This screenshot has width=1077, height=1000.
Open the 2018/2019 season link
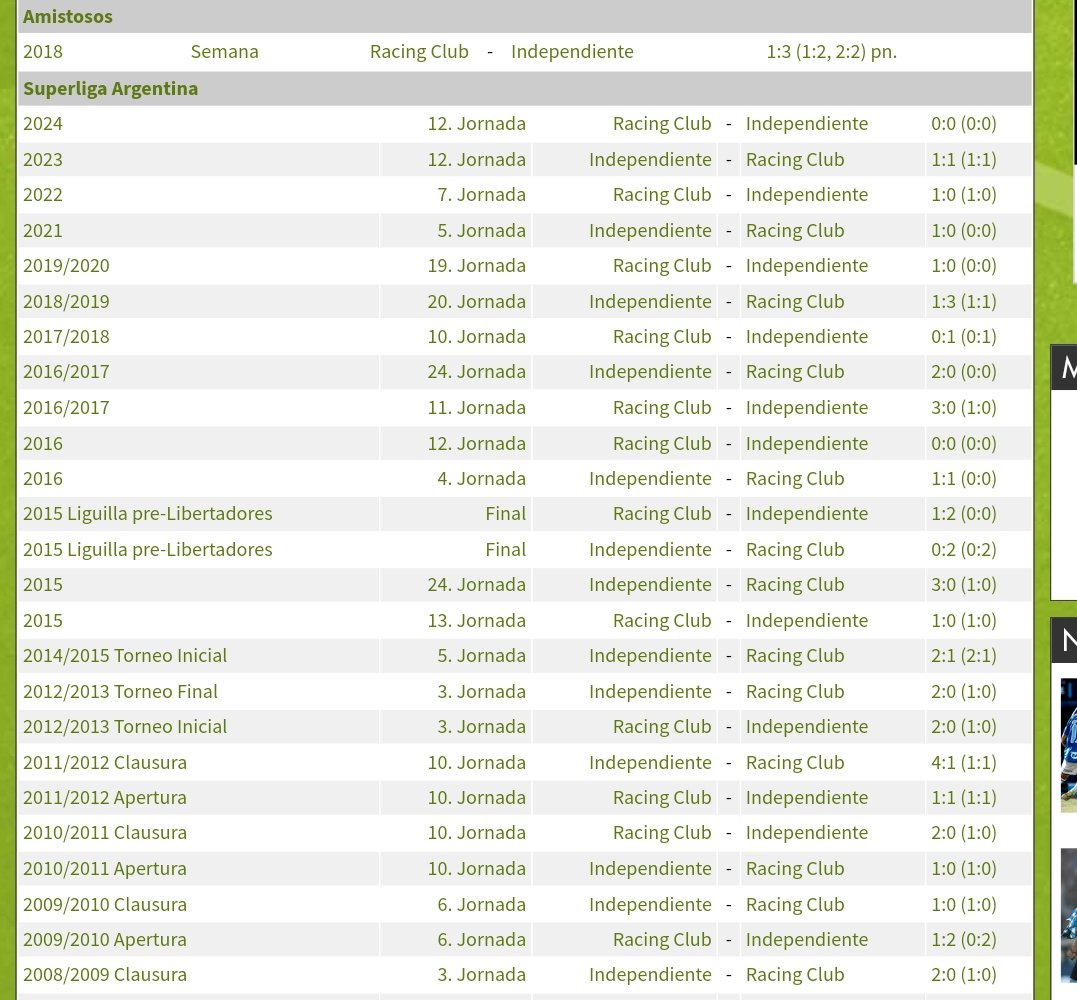pos(66,302)
